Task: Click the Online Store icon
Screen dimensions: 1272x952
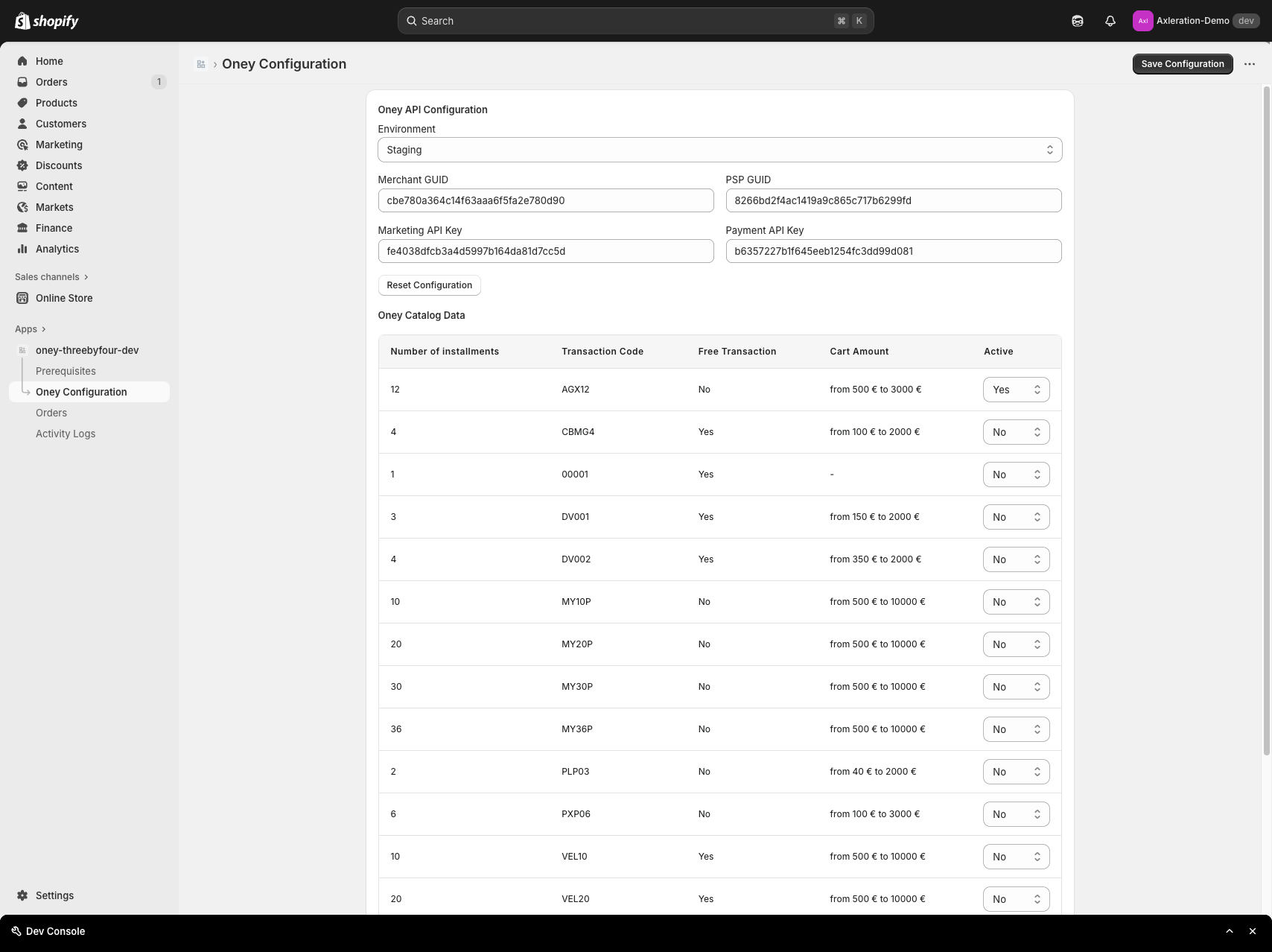Action: [x=22, y=298]
